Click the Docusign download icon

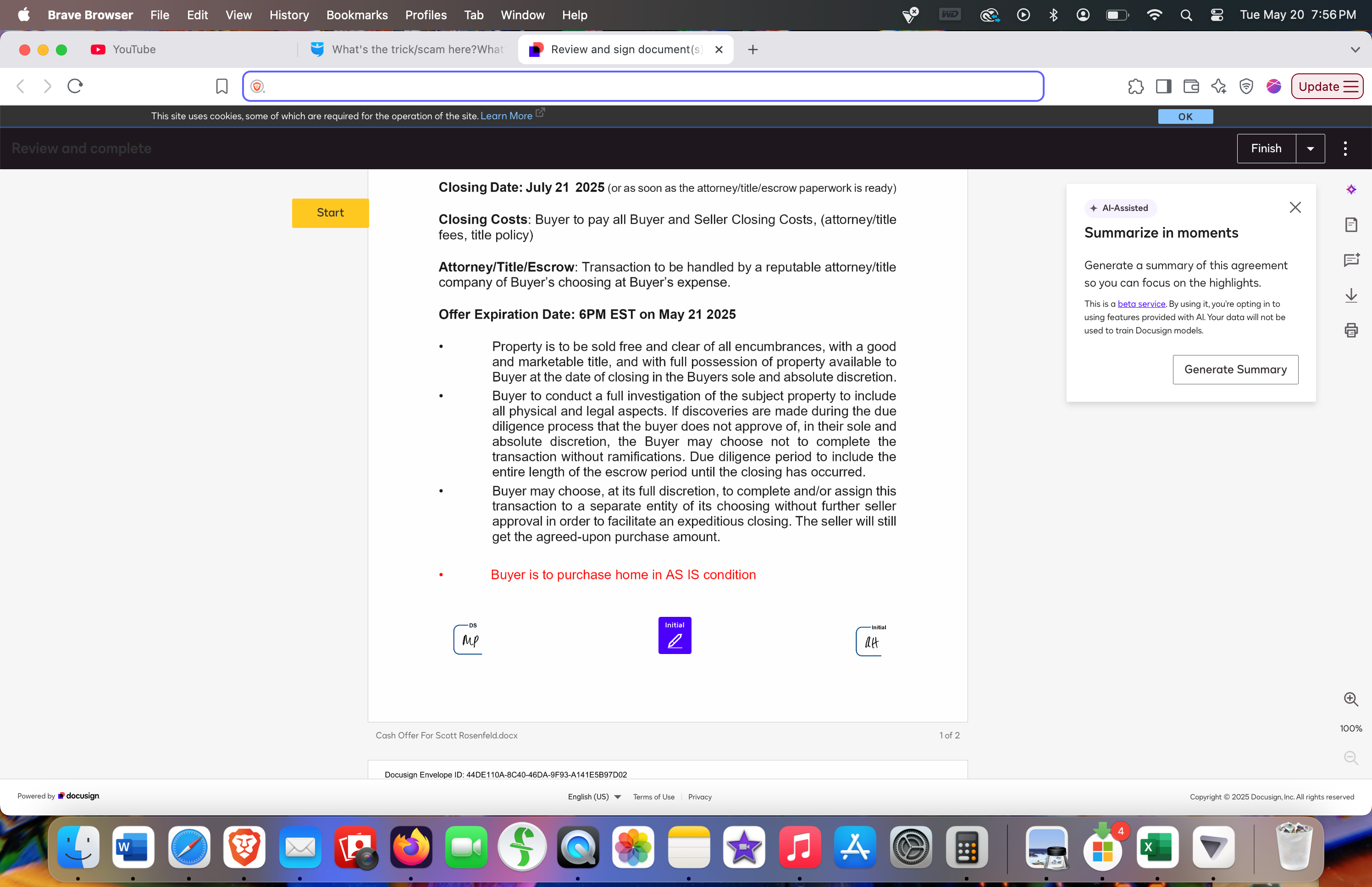coord(1351,295)
